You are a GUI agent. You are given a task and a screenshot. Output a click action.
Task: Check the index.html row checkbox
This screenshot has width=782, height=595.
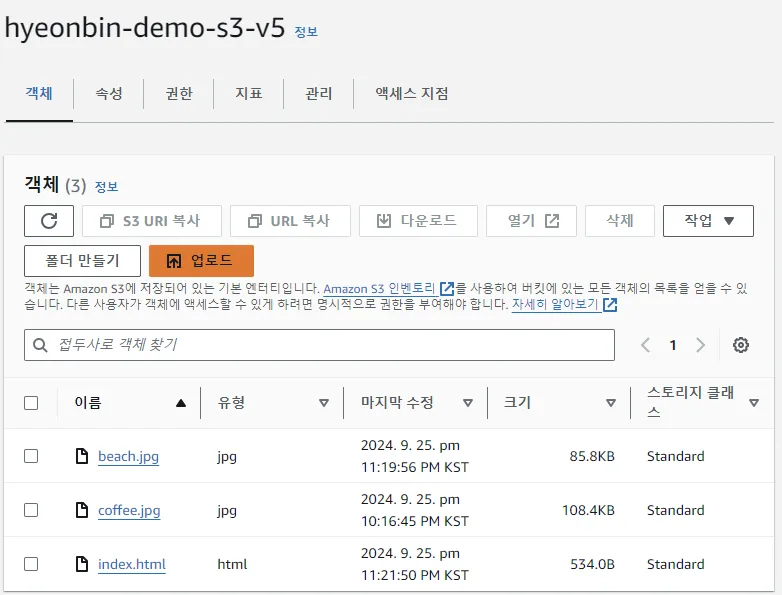pos(31,564)
